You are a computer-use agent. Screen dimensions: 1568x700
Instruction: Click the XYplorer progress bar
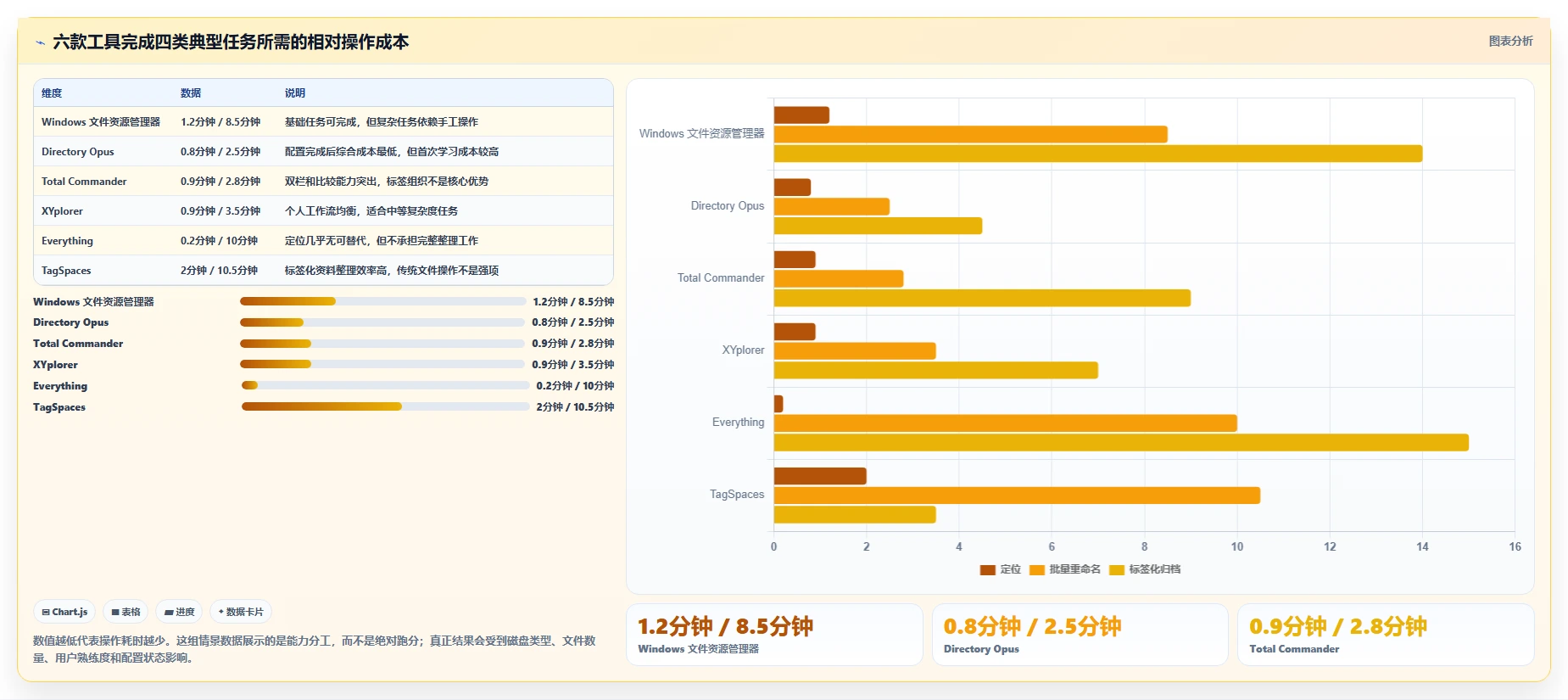coord(382,364)
